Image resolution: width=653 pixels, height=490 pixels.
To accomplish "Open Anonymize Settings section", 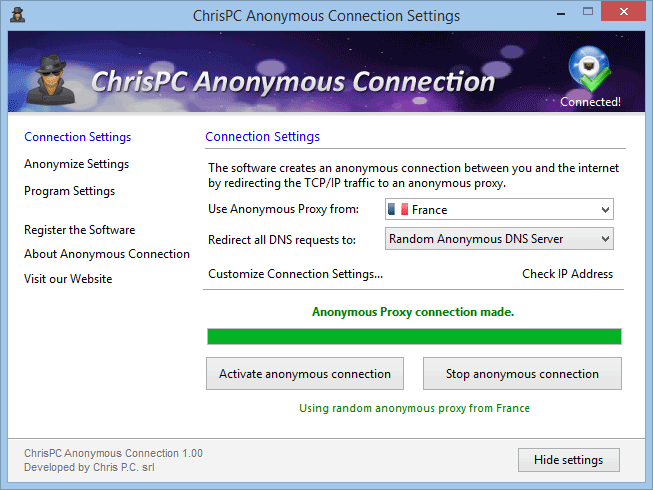I will [x=76, y=164].
